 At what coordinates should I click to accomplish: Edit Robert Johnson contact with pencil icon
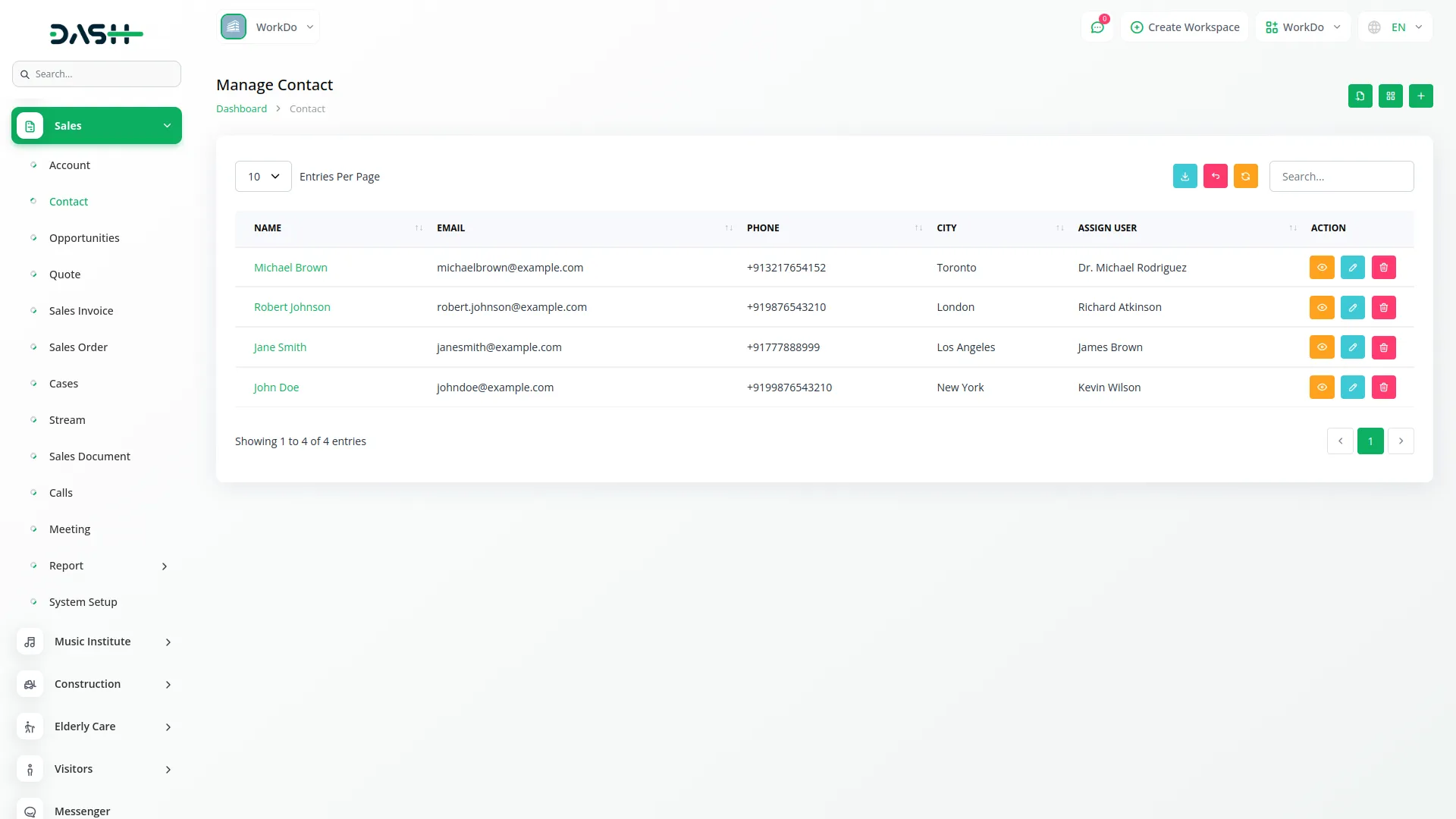pyautogui.click(x=1352, y=307)
